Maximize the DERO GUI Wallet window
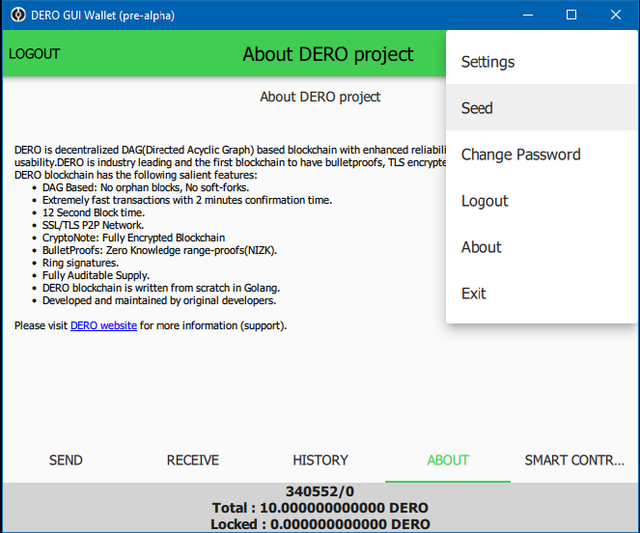Screen dimensions: 640x533 click(571, 15)
